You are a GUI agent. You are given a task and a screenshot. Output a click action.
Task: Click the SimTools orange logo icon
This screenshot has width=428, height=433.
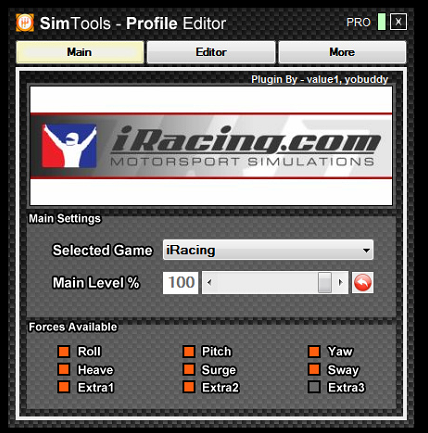point(25,23)
